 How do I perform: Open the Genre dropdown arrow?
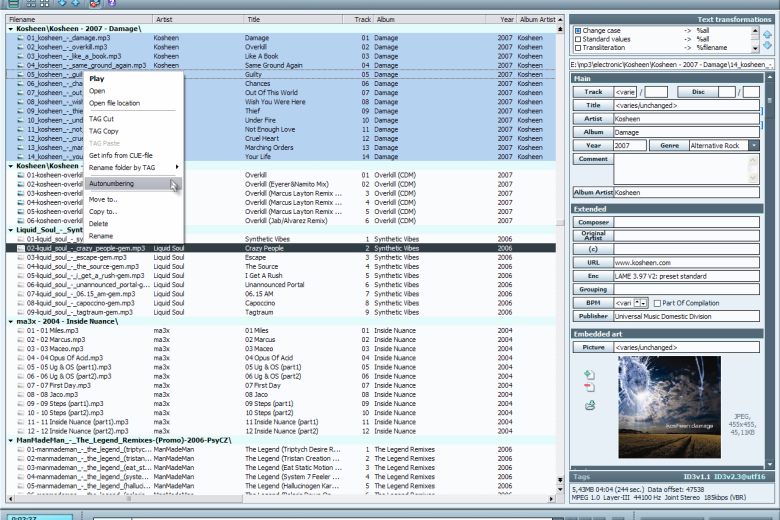(754, 146)
